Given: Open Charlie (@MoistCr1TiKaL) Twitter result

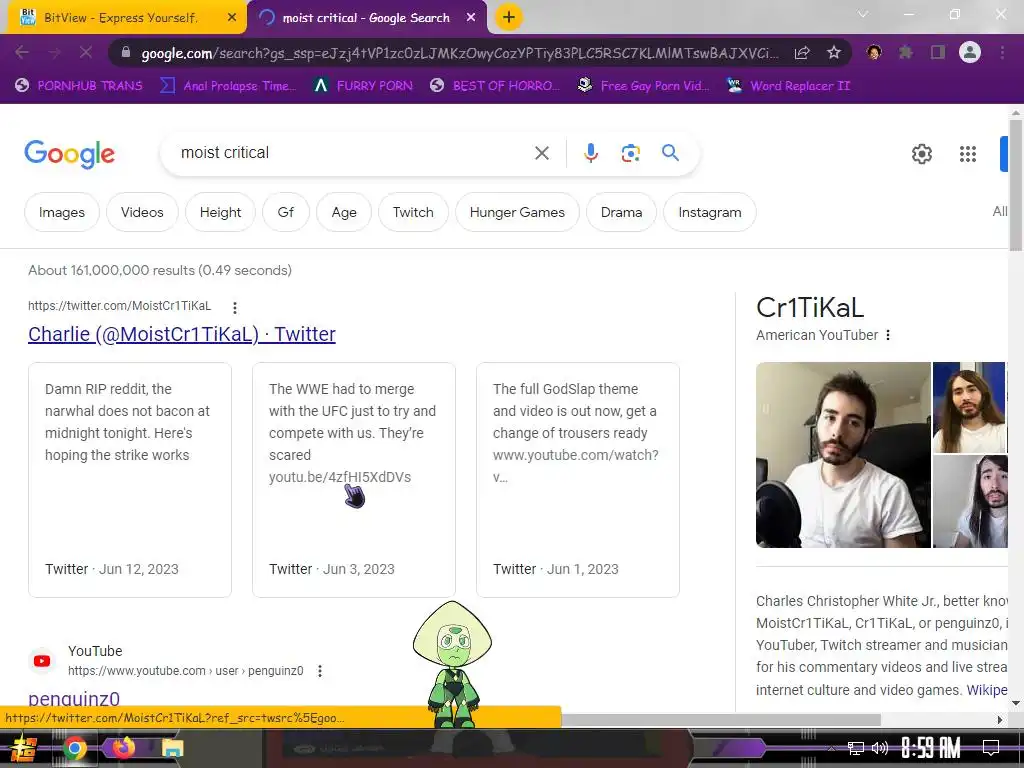Looking at the screenshot, I should pyautogui.click(x=182, y=334).
